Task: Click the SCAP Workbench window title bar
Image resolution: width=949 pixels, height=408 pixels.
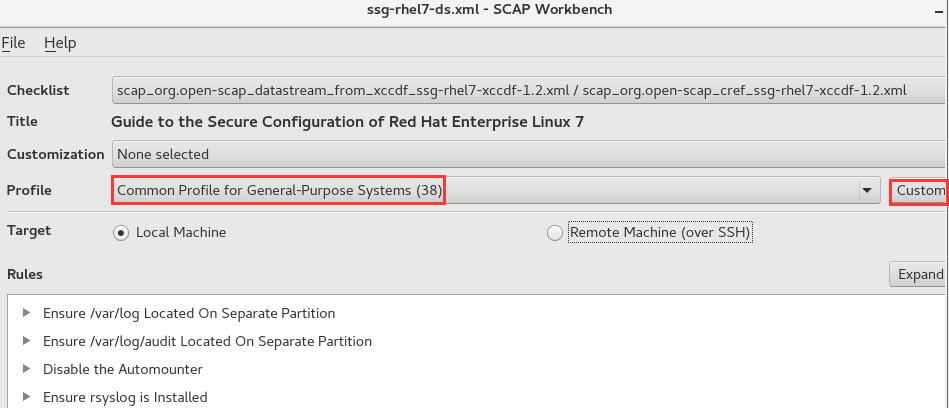Action: (474, 10)
